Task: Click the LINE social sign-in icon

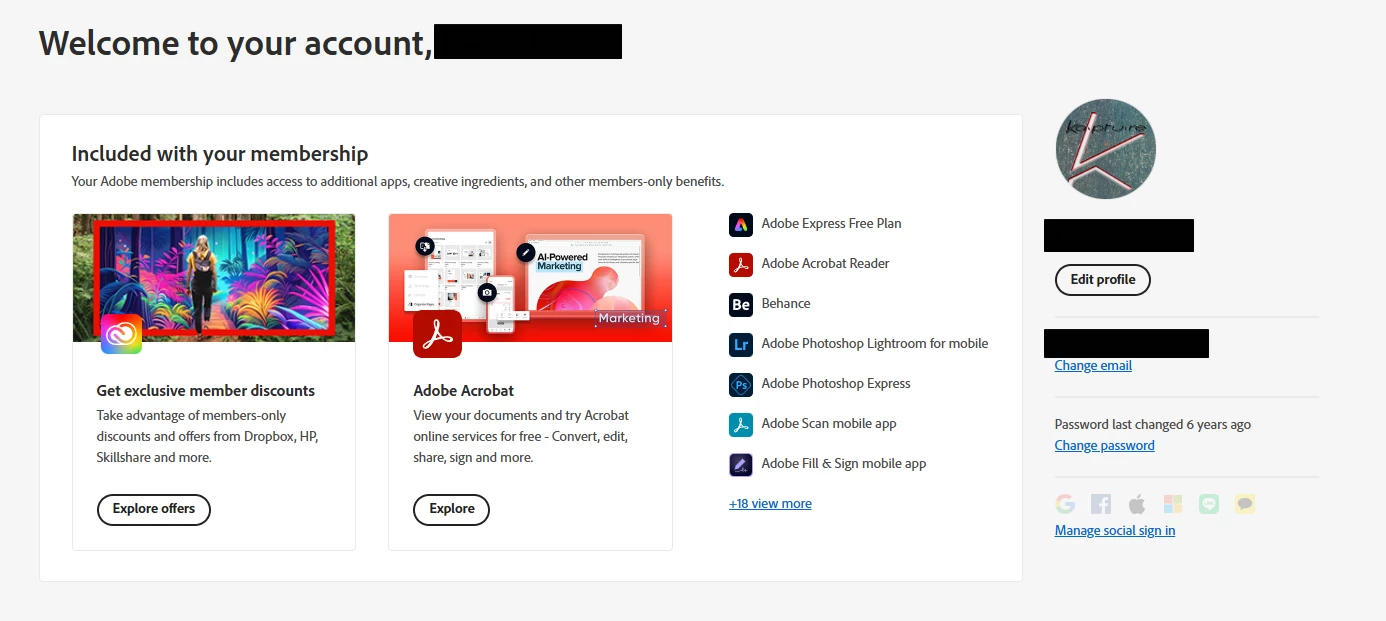Action: click(1209, 504)
